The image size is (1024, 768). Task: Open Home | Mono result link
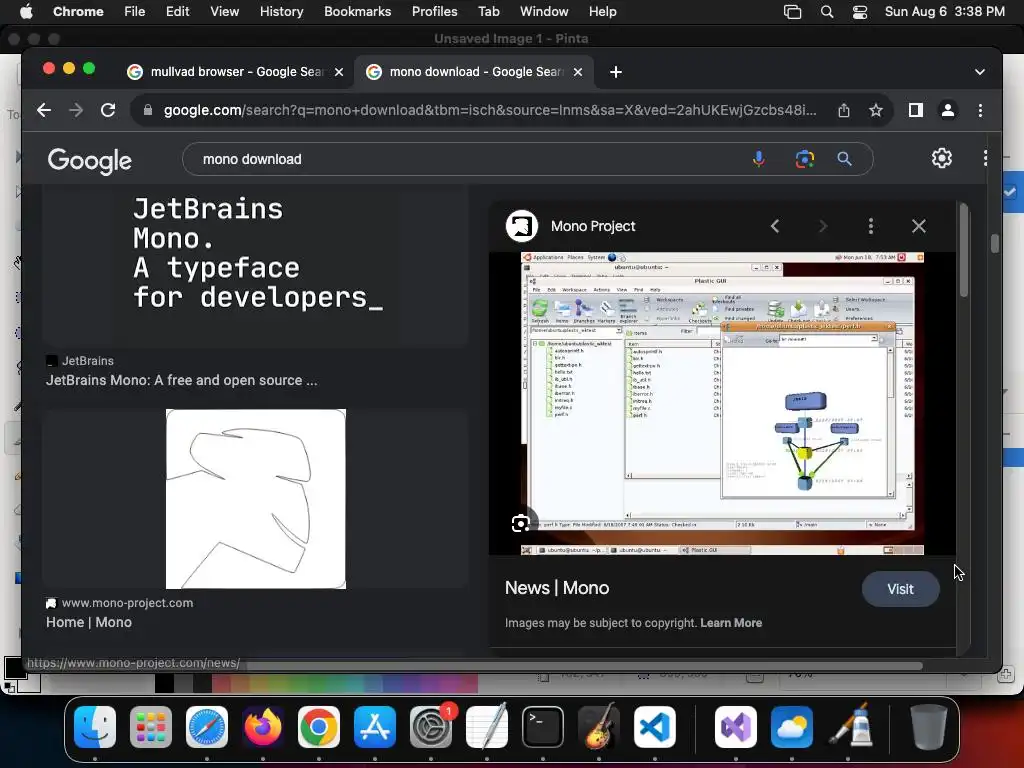pyautogui.click(x=89, y=622)
